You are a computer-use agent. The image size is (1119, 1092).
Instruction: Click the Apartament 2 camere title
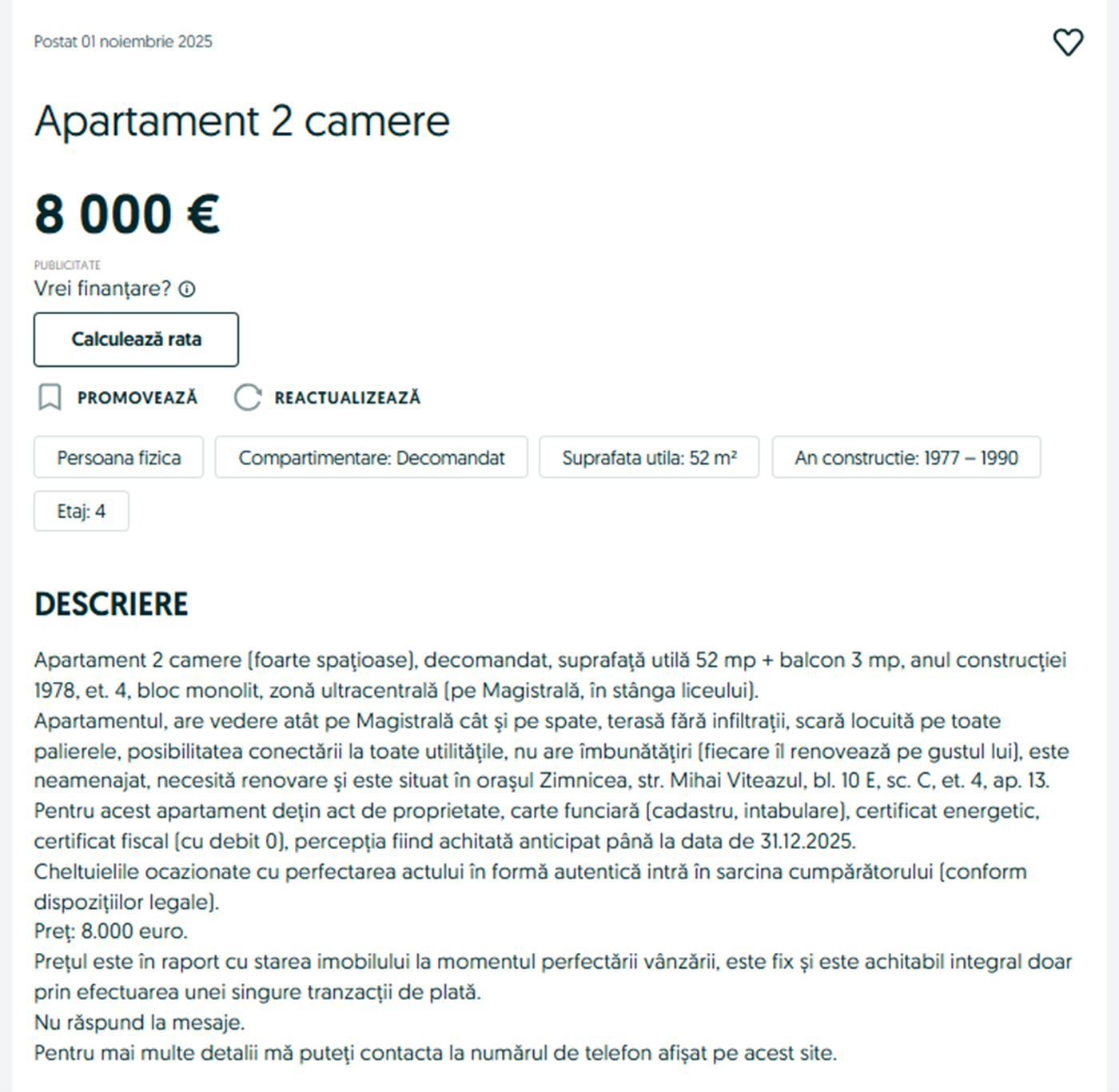click(241, 122)
